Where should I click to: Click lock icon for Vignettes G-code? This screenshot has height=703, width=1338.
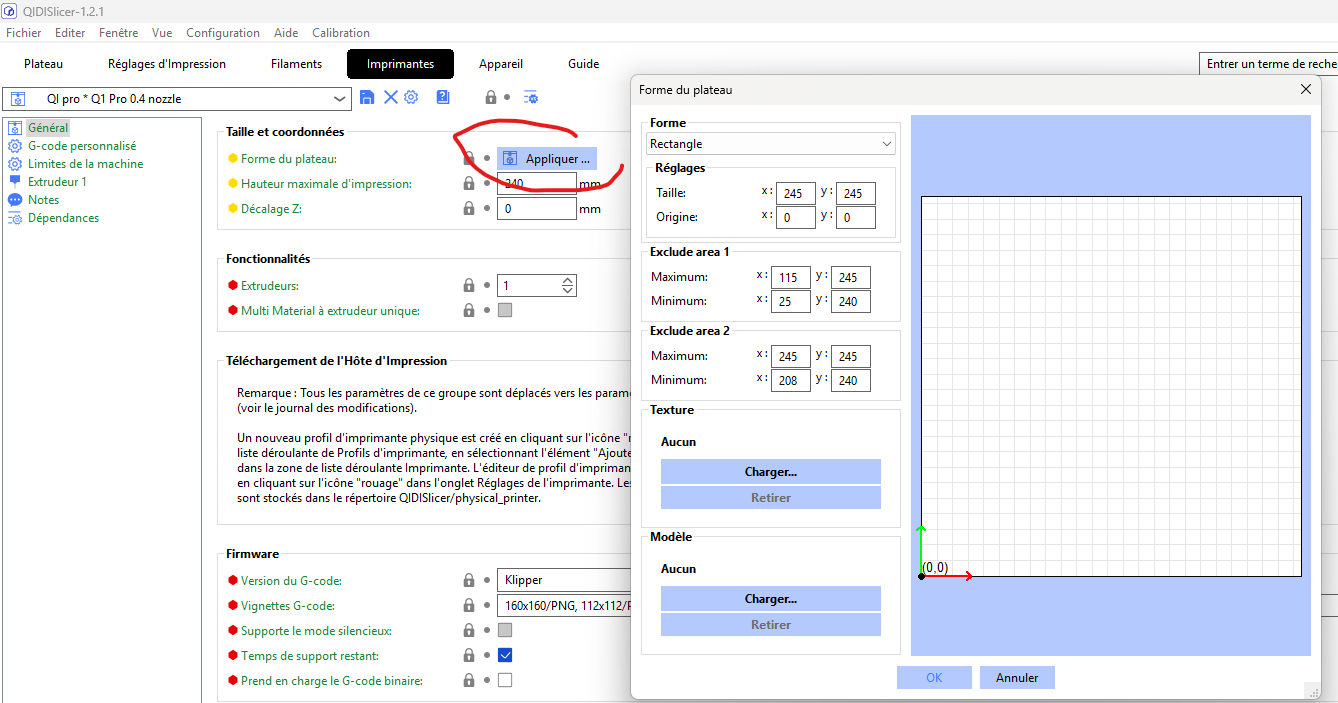tap(469, 605)
